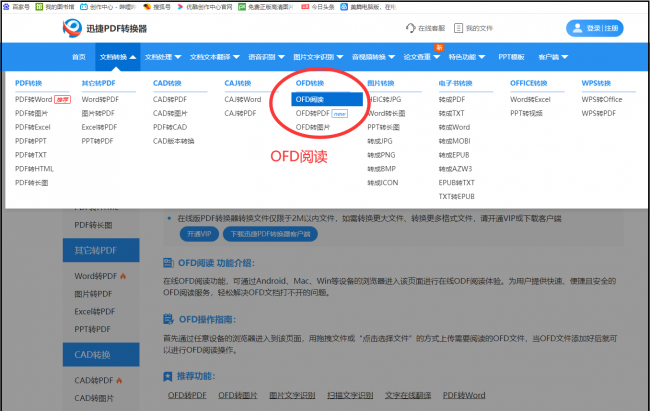Image resolution: width=650 pixels, height=411 pixels.
Task: Expand the 文档处理 dropdown
Action: (x=163, y=57)
